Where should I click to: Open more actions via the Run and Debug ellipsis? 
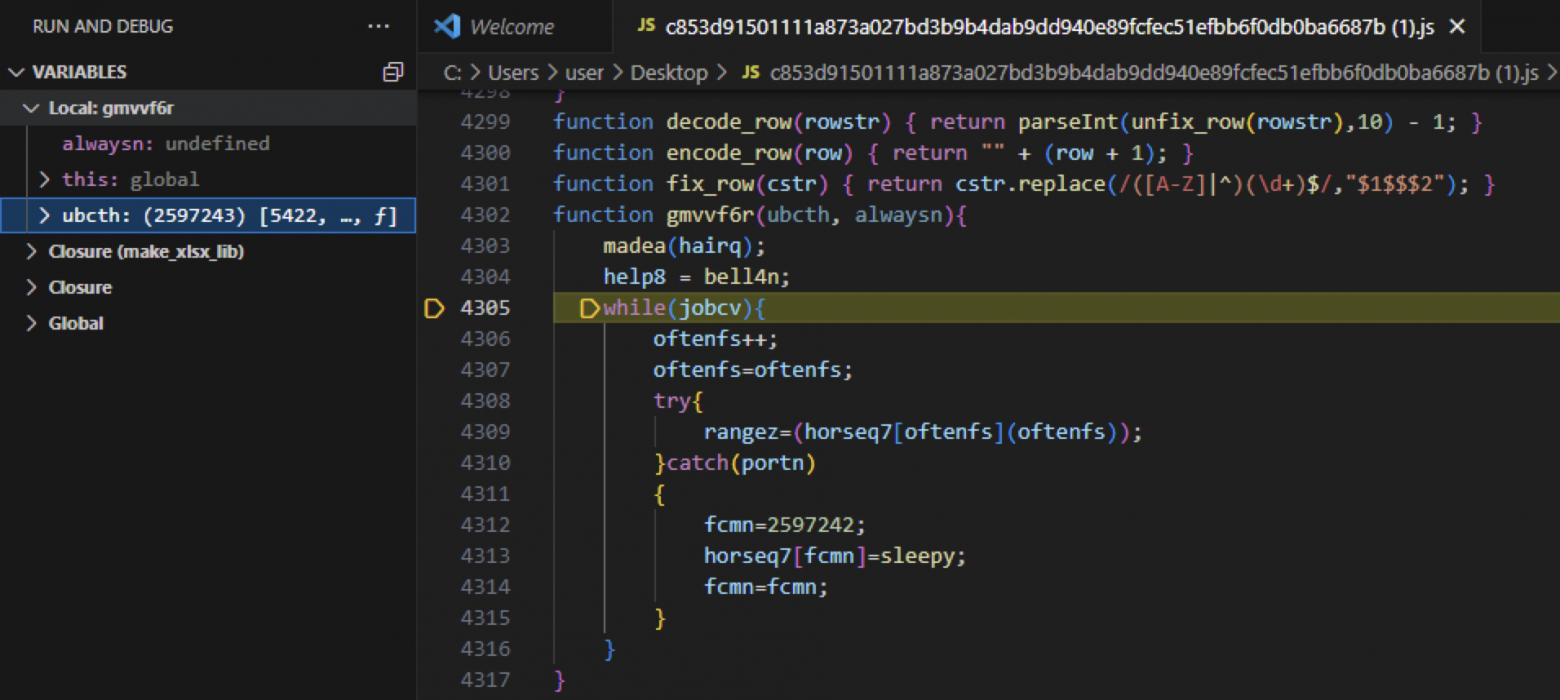(378, 26)
